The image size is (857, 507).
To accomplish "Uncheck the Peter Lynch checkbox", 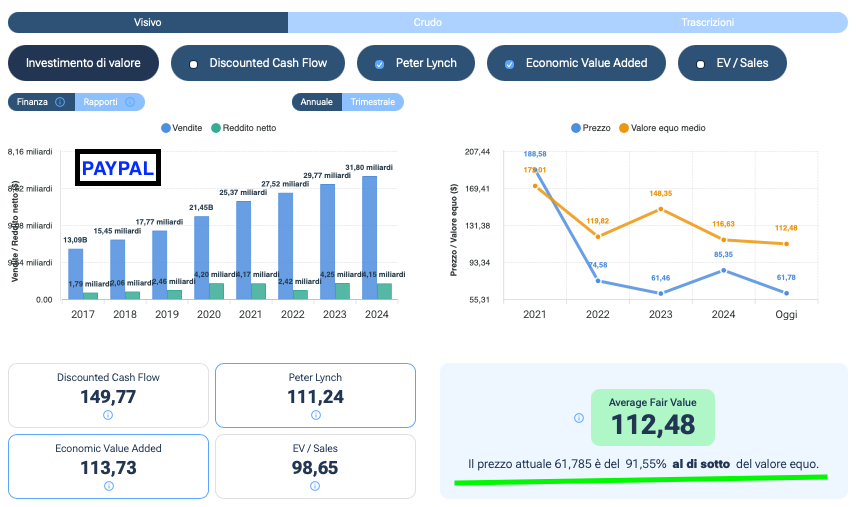I will [379, 64].
